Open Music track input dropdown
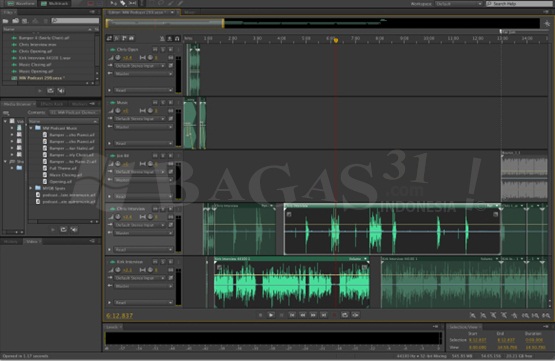The image size is (555, 361). click(x=139, y=119)
